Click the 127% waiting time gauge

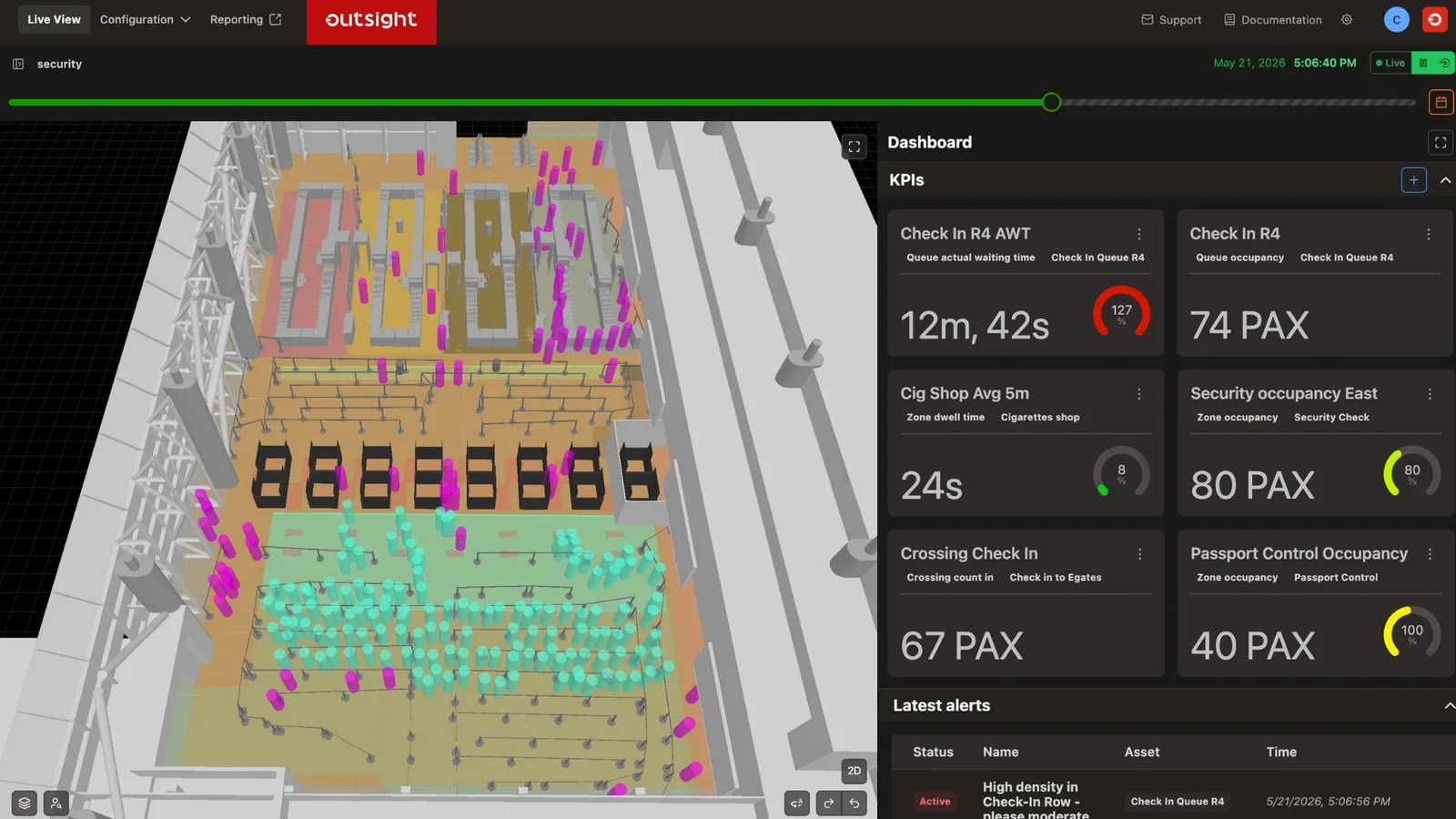[x=1121, y=313]
